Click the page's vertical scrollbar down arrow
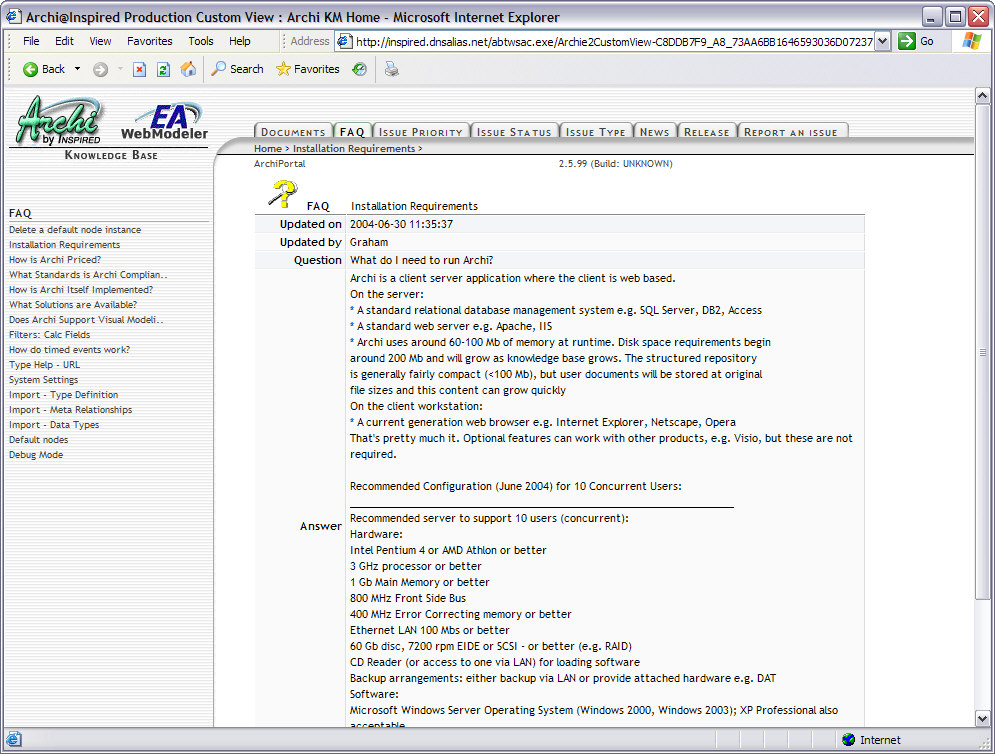 [x=982, y=717]
